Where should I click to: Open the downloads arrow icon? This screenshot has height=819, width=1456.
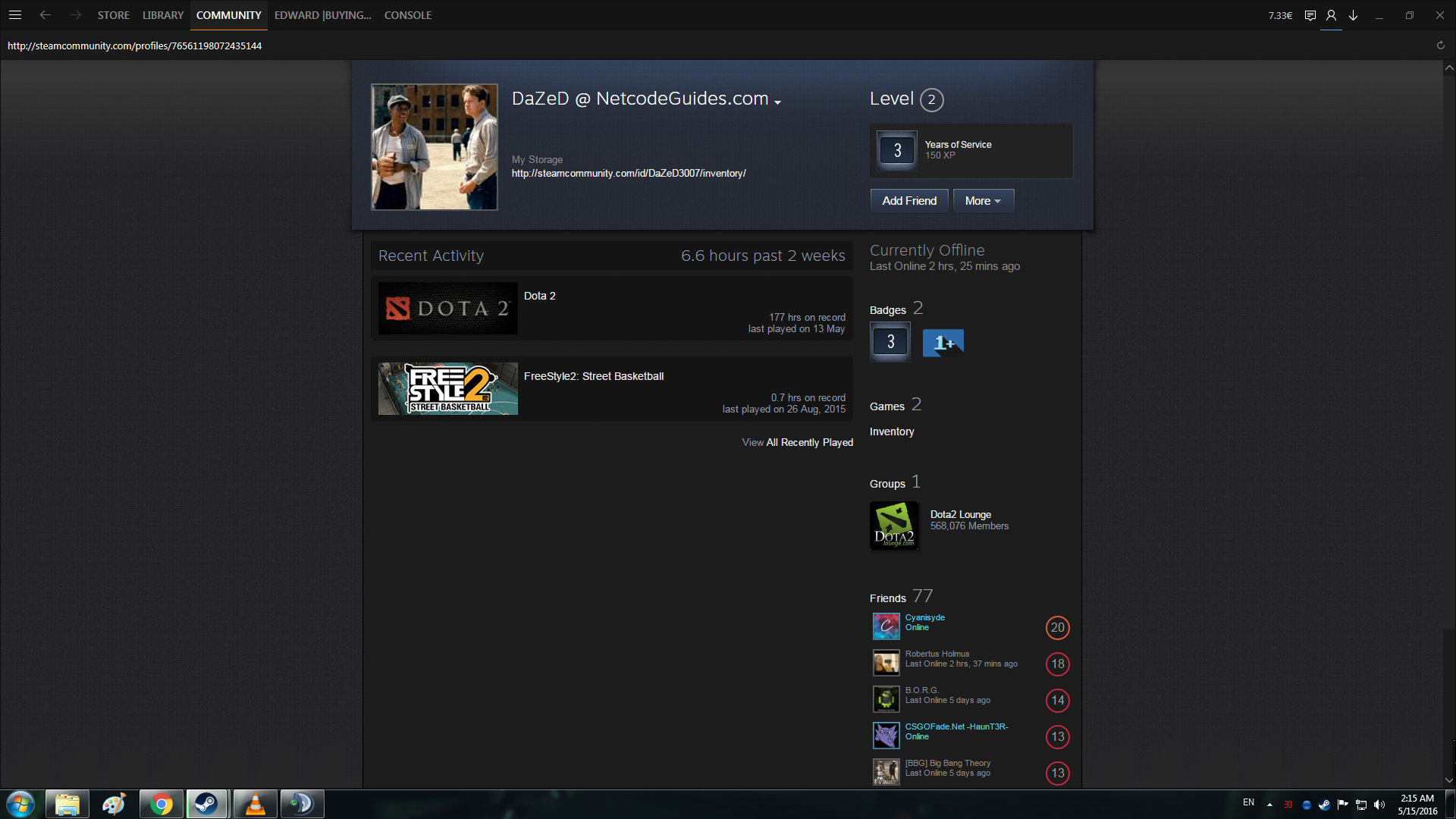point(1353,15)
